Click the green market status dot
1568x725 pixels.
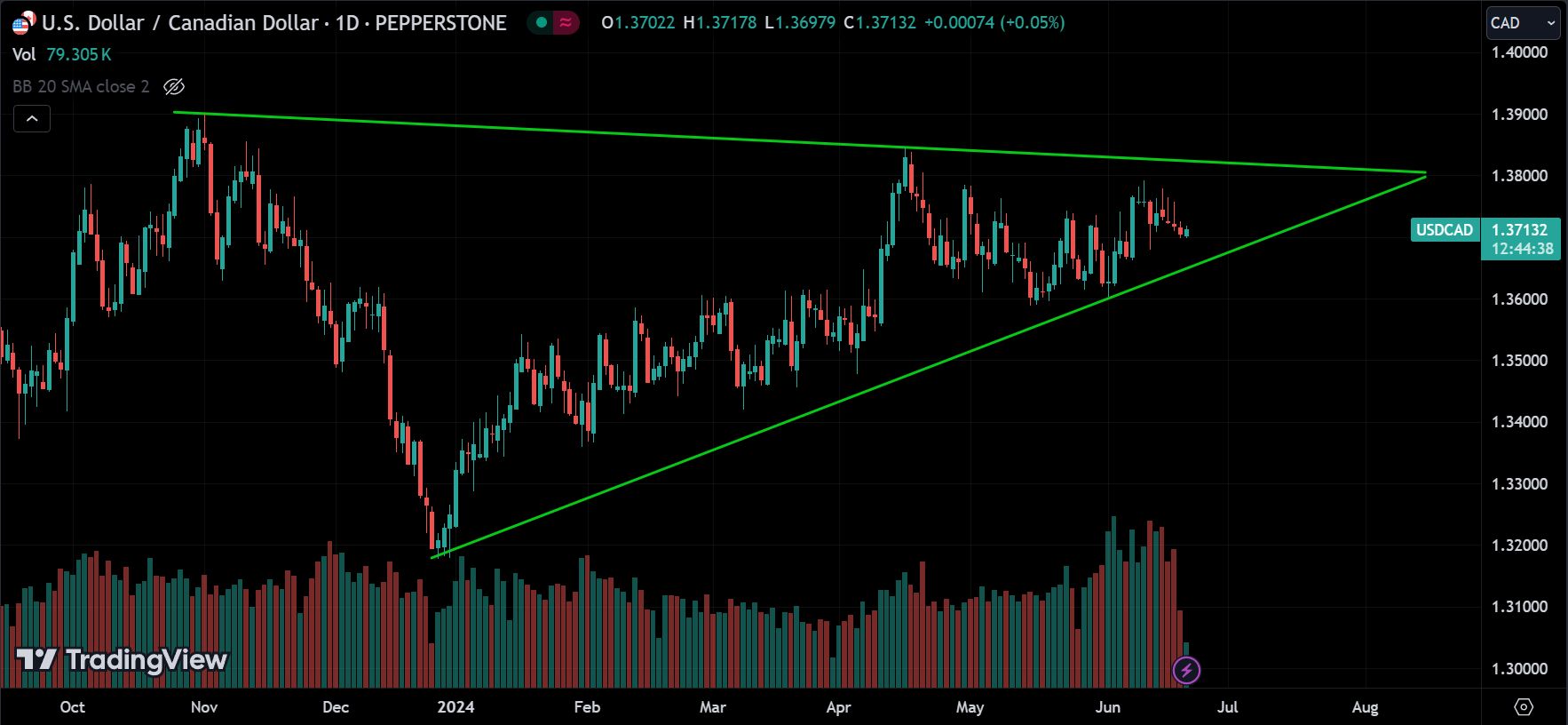(542, 23)
